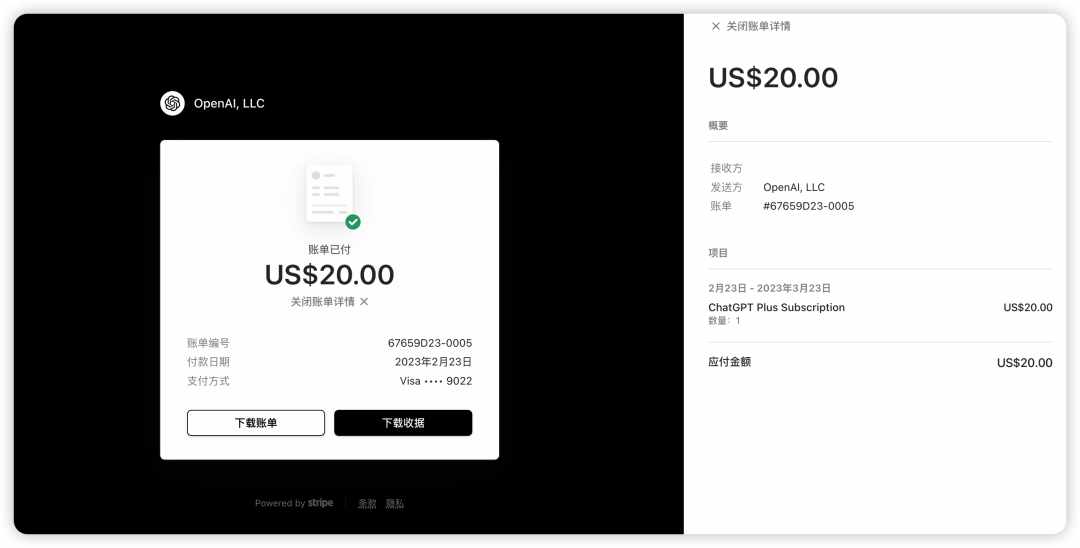The image size is (1080, 548).
Task: Click the Stripe logo in footer
Action: [x=320, y=503]
